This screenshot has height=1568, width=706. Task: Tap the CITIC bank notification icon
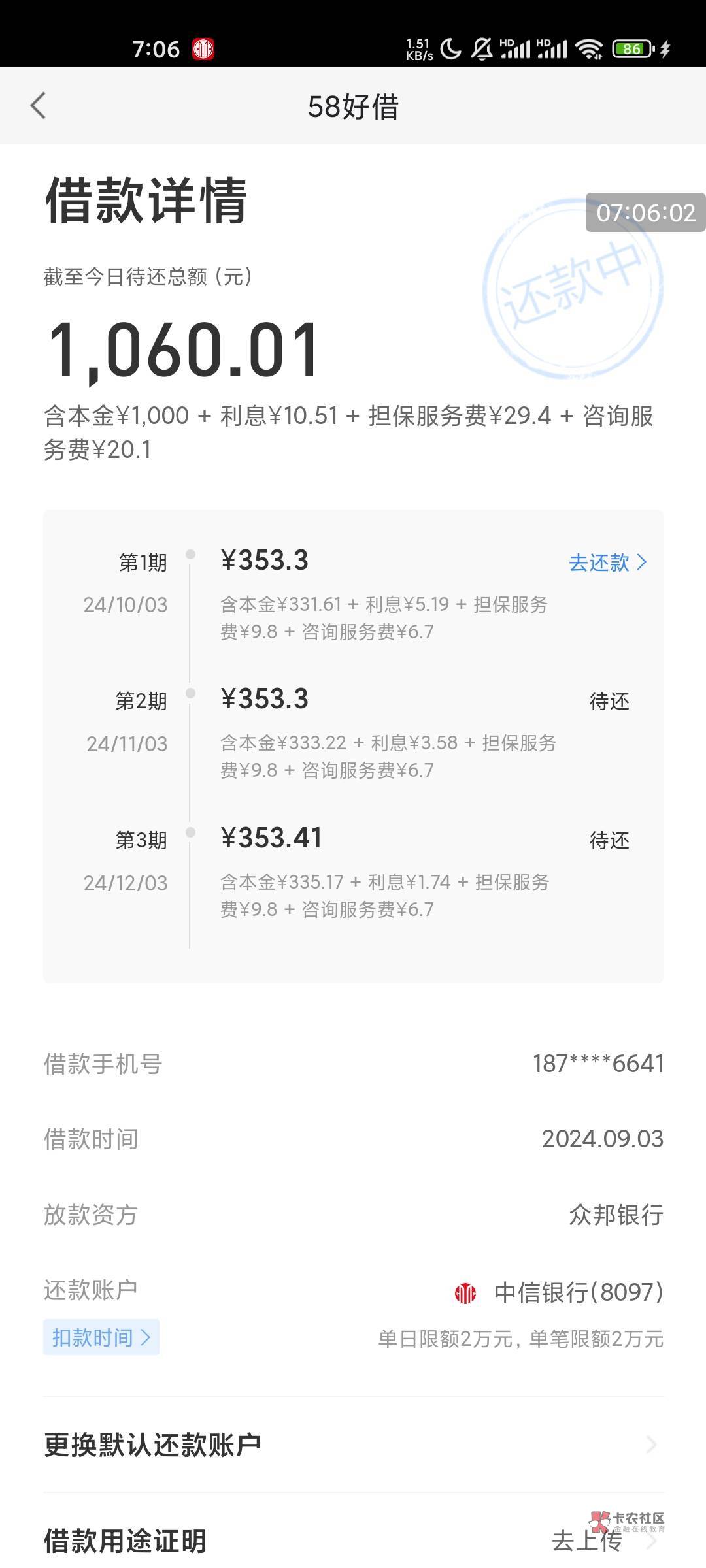(x=203, y=49)
